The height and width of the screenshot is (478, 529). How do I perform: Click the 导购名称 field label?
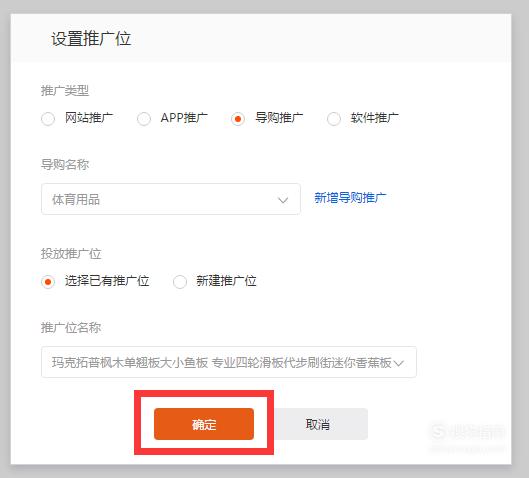65,165
